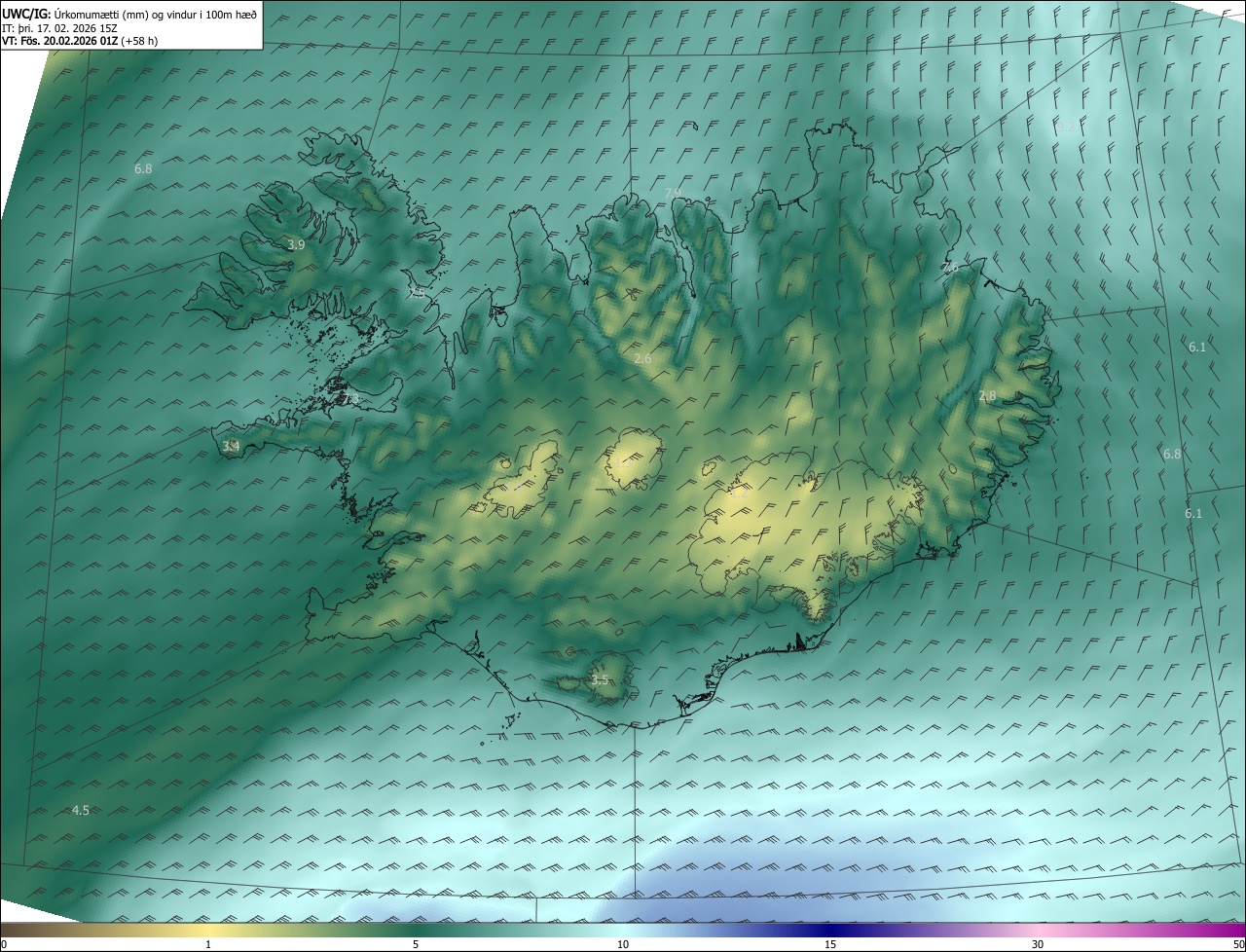
Task: Click the 3.9 value label on the map
Action: (296, 245)
